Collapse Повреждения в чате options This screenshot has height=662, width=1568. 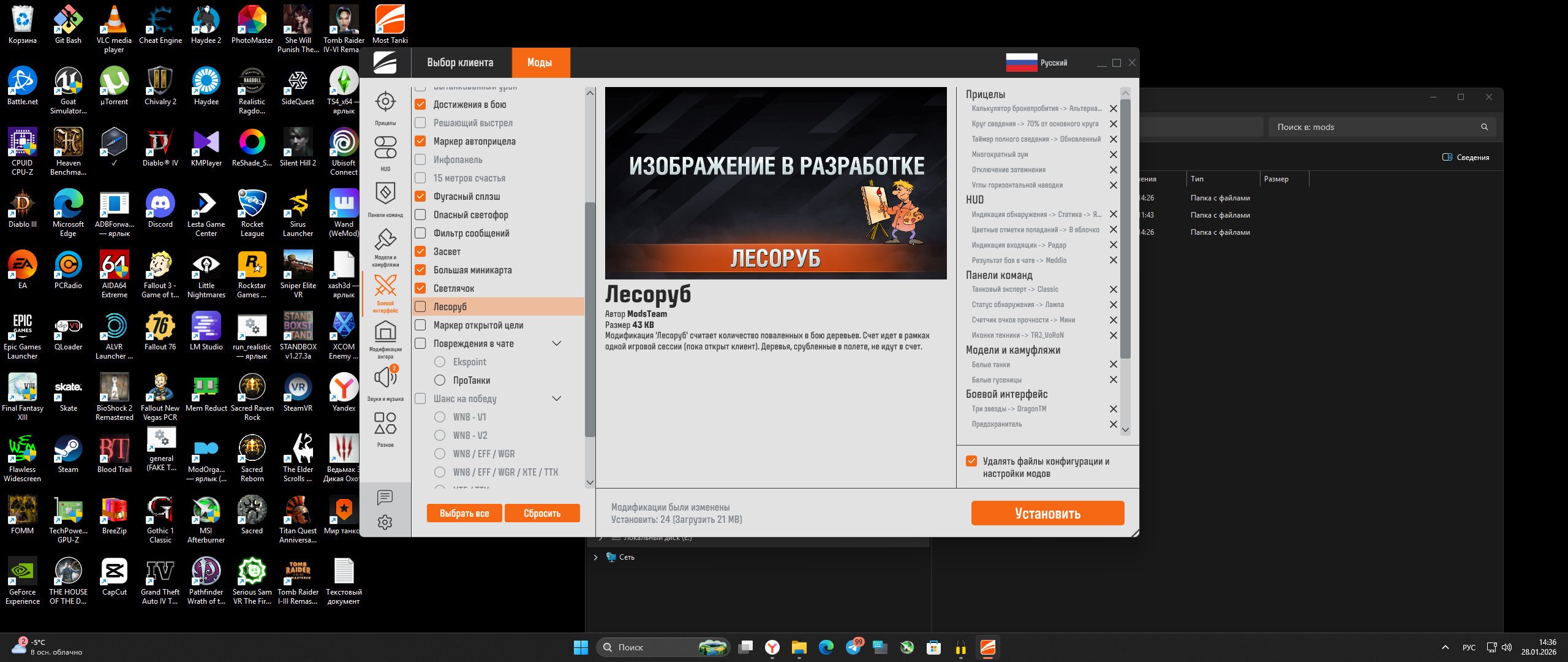tap(557, 343)
